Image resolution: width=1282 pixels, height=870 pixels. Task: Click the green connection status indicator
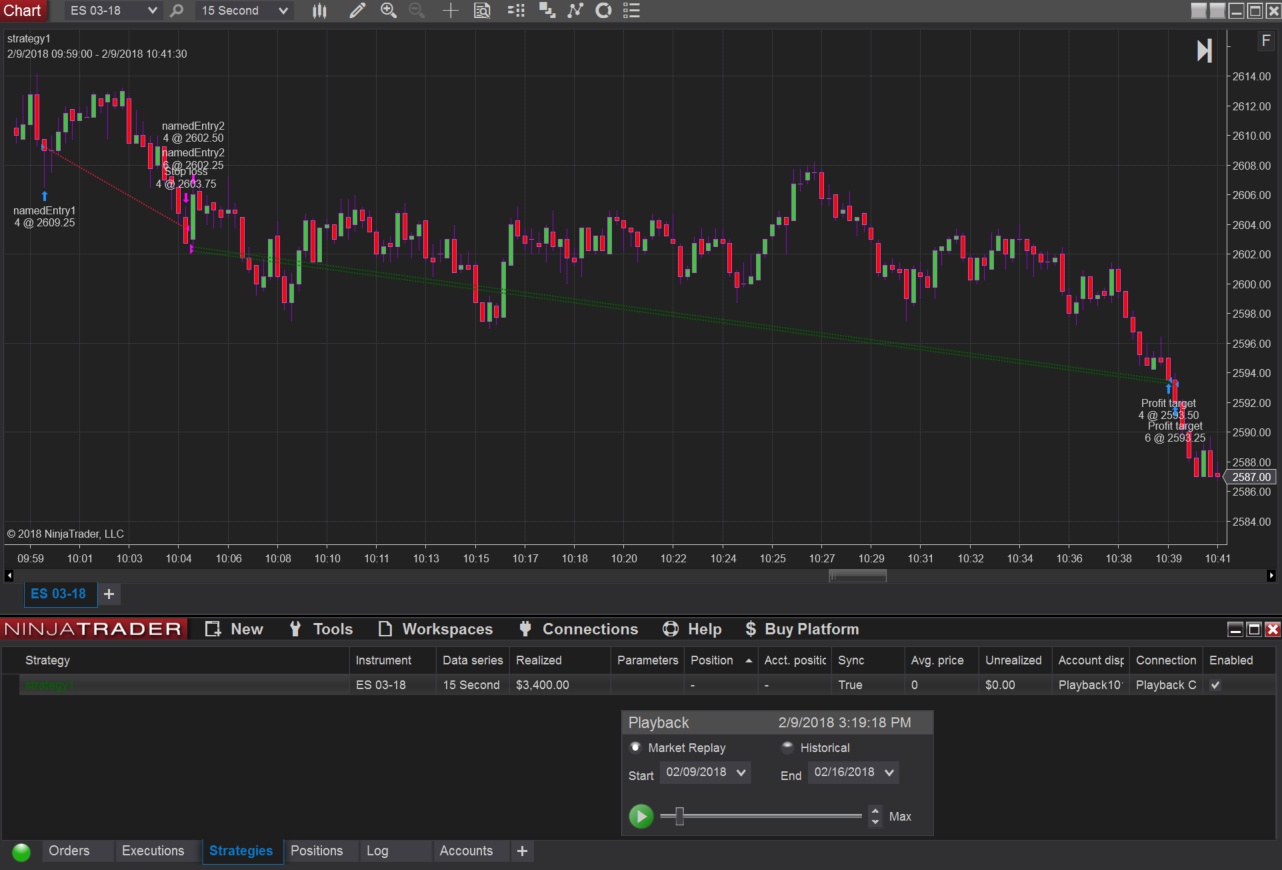tap(21, 852)
